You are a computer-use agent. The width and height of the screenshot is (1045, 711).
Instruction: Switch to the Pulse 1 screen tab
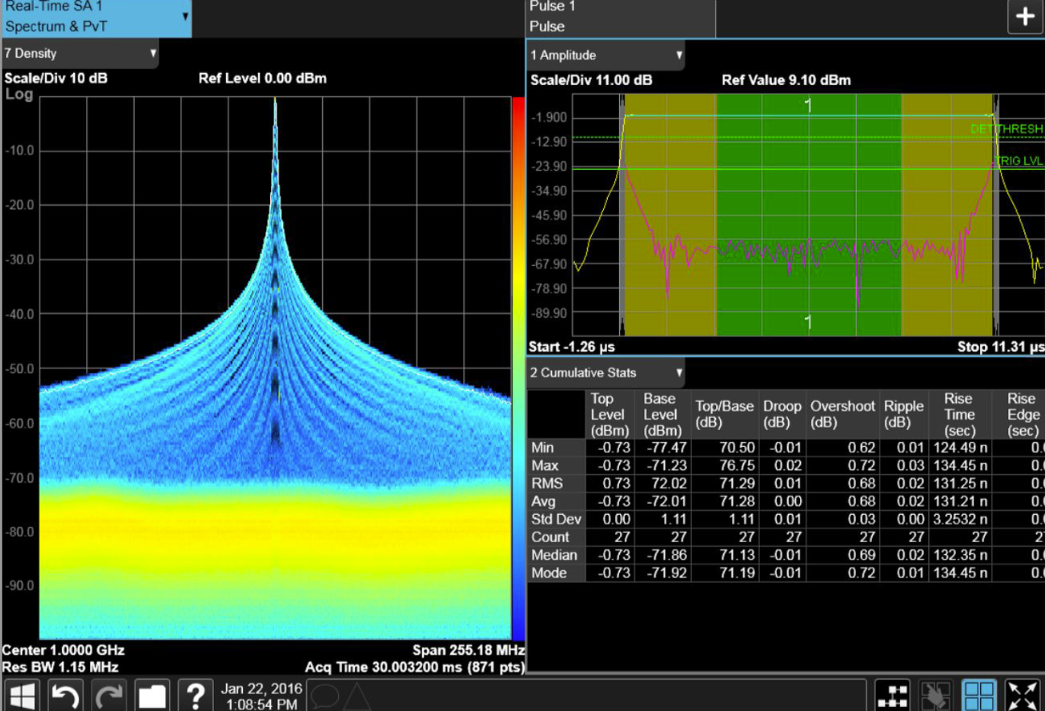(x=620, y=18)
